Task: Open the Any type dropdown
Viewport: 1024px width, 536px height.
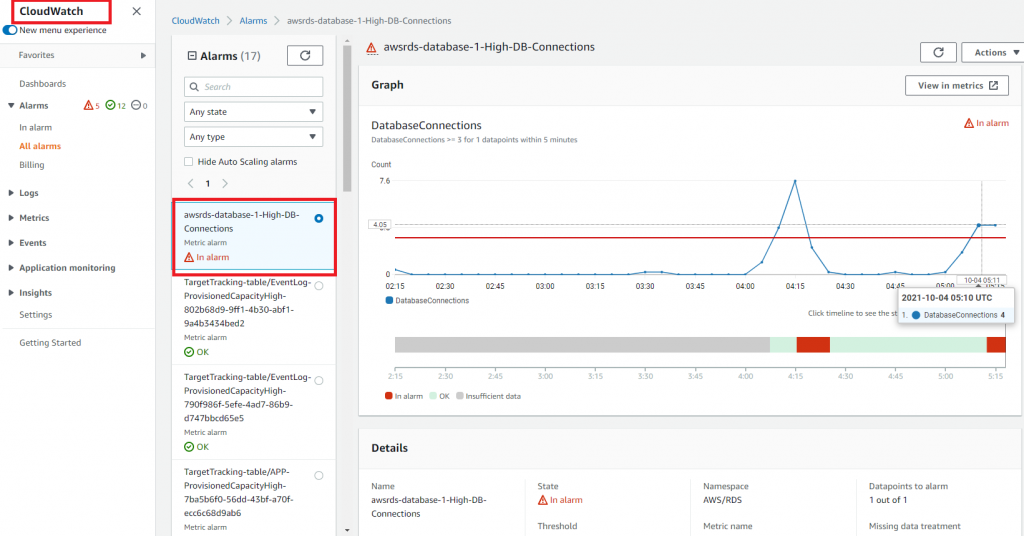Action: 253,136
